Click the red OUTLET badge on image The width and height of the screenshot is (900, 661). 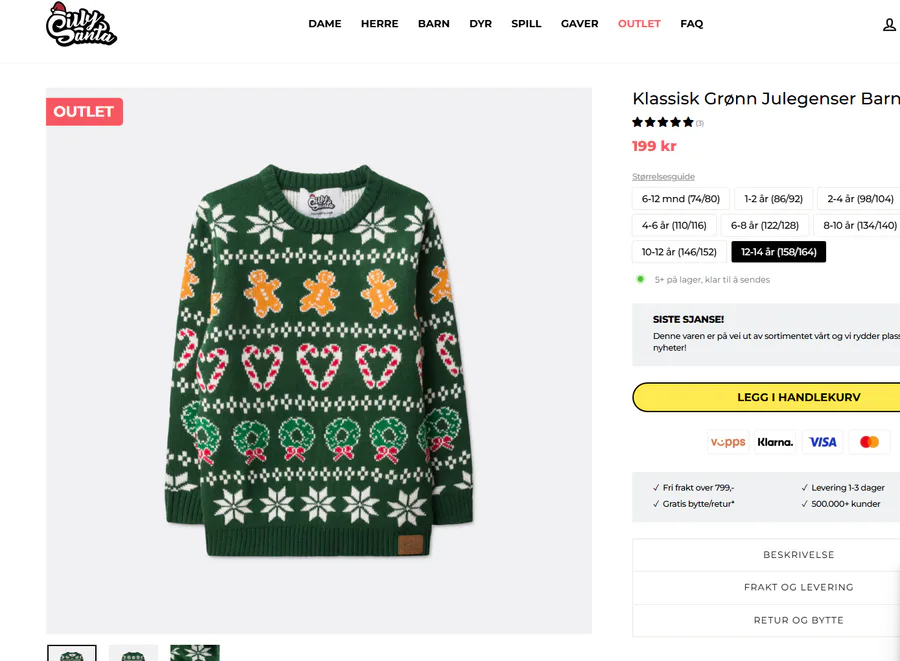(84, 112)
